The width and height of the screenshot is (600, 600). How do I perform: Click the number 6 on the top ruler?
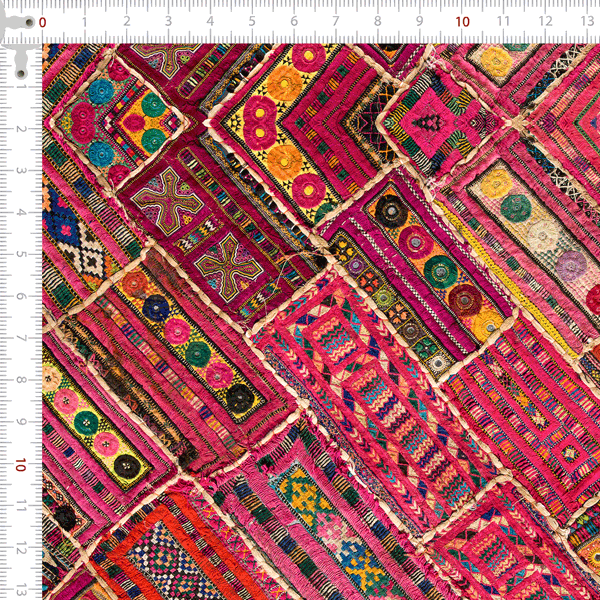[x=294, y=21]
